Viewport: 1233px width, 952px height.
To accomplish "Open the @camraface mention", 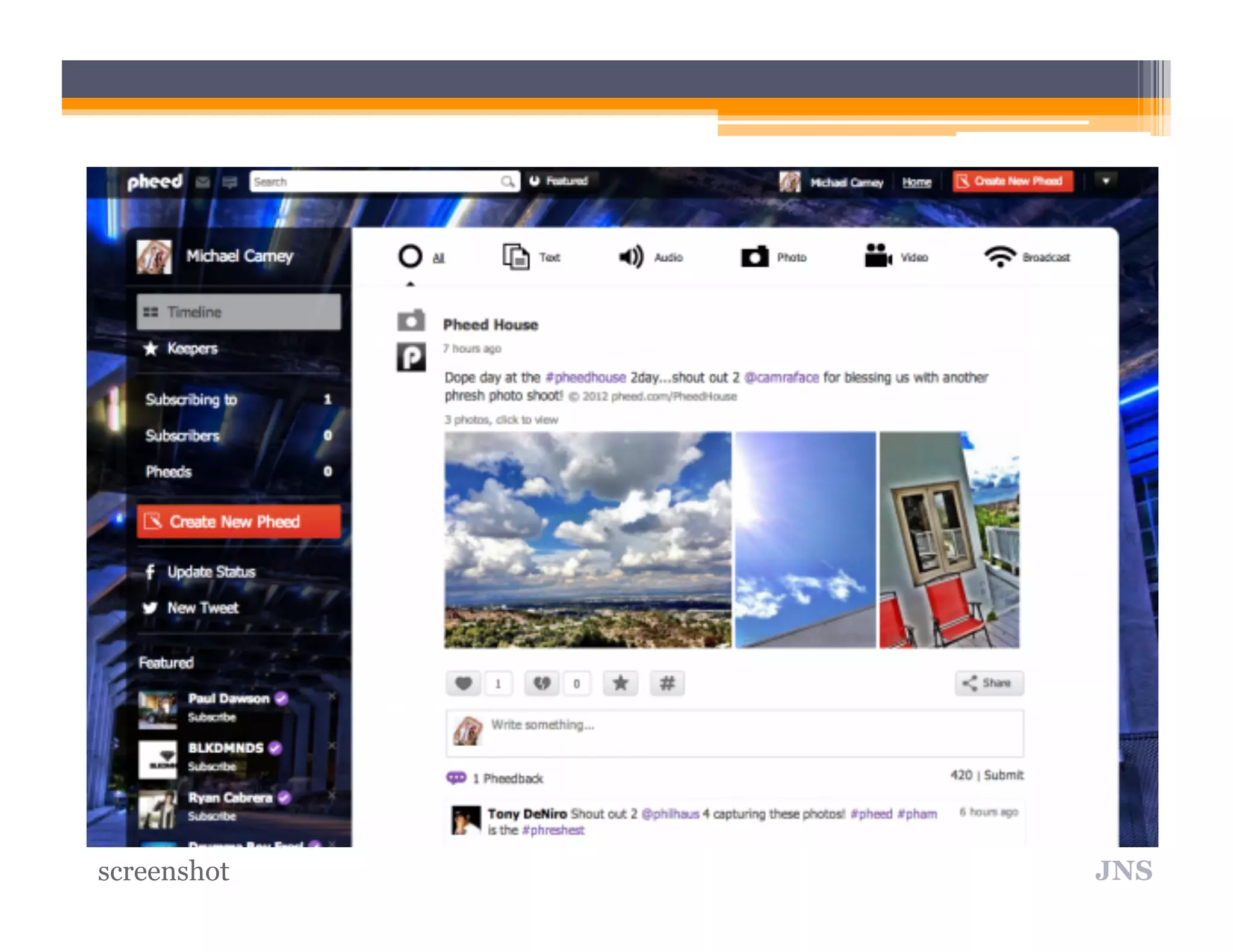I will [781, 377].
